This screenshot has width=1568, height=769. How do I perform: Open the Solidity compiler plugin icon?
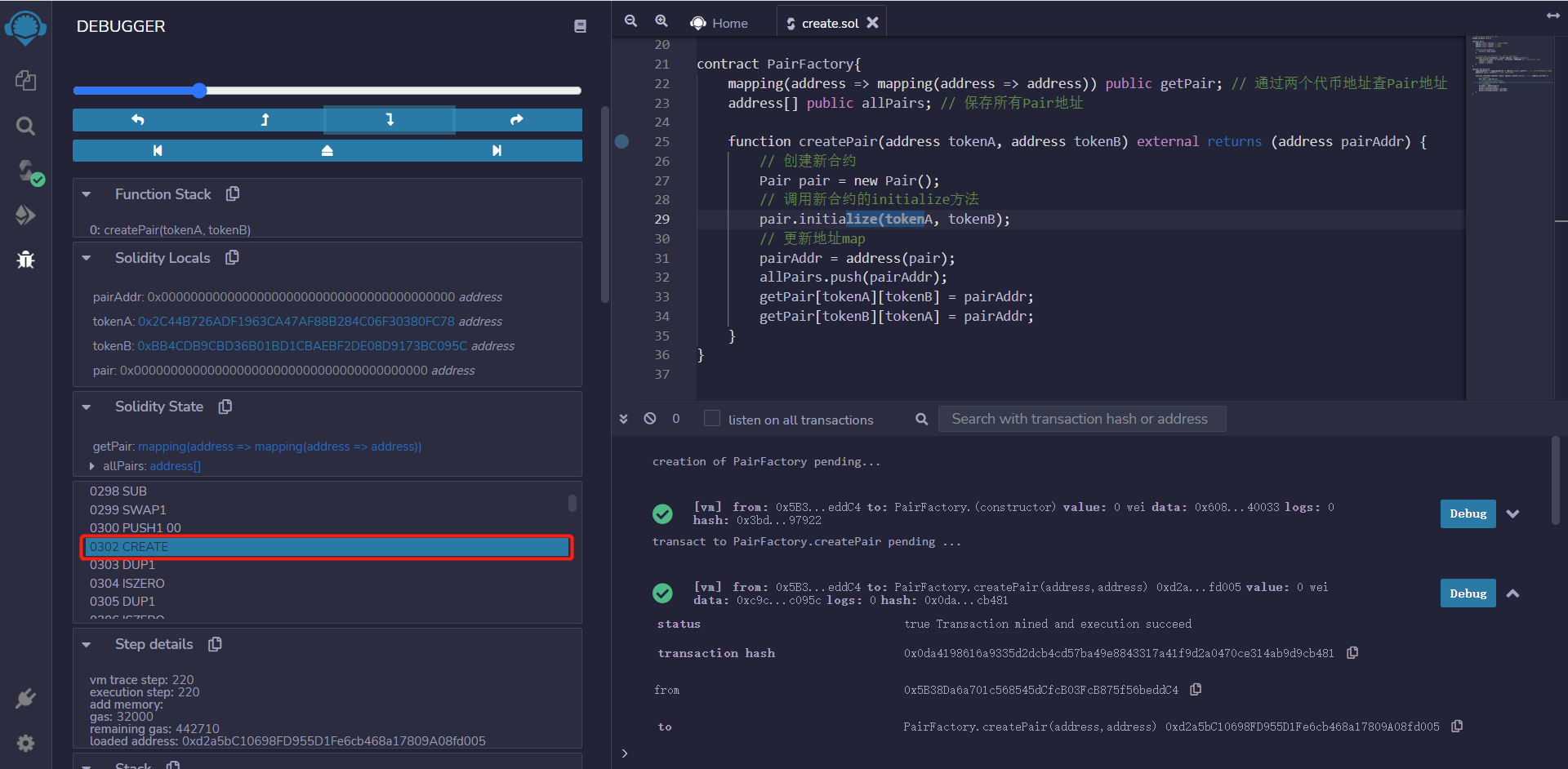(27, 171)
